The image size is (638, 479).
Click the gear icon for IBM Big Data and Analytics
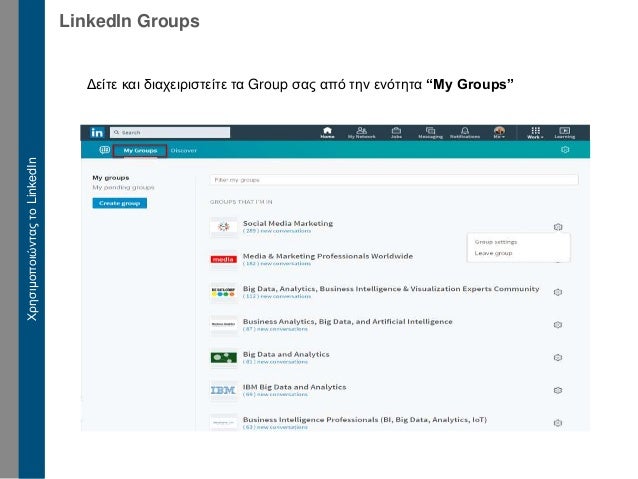coord(558,389)
